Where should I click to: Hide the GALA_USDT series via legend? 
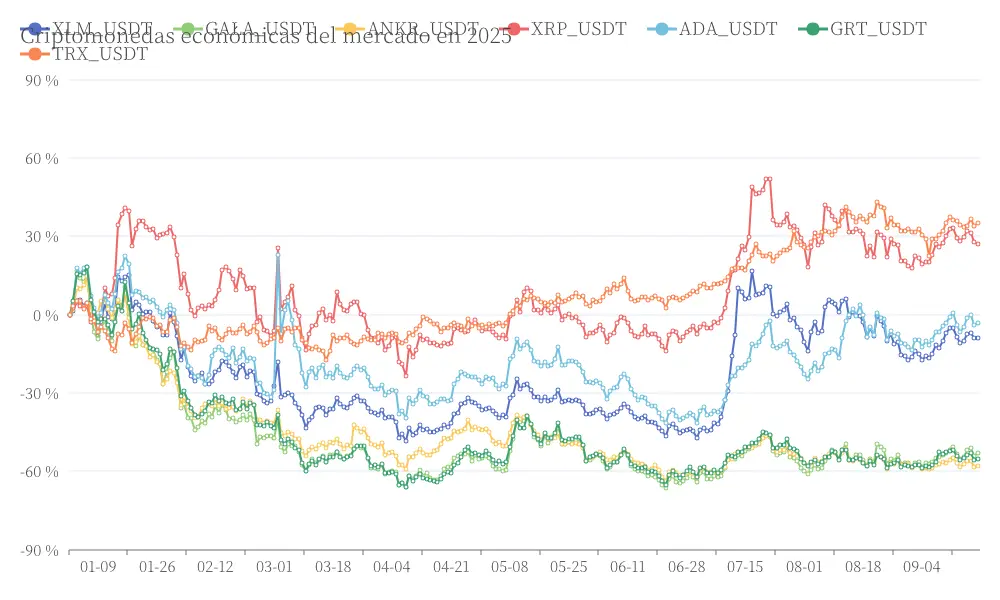245,29
